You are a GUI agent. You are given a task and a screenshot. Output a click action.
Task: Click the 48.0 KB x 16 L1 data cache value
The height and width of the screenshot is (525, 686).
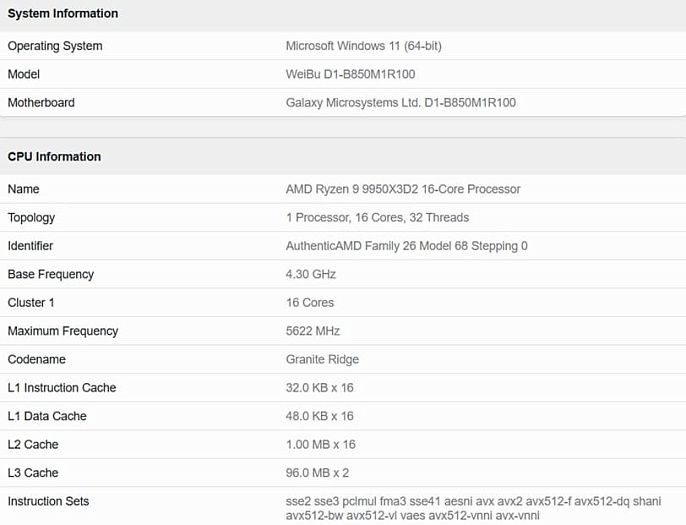pos(319,416)
